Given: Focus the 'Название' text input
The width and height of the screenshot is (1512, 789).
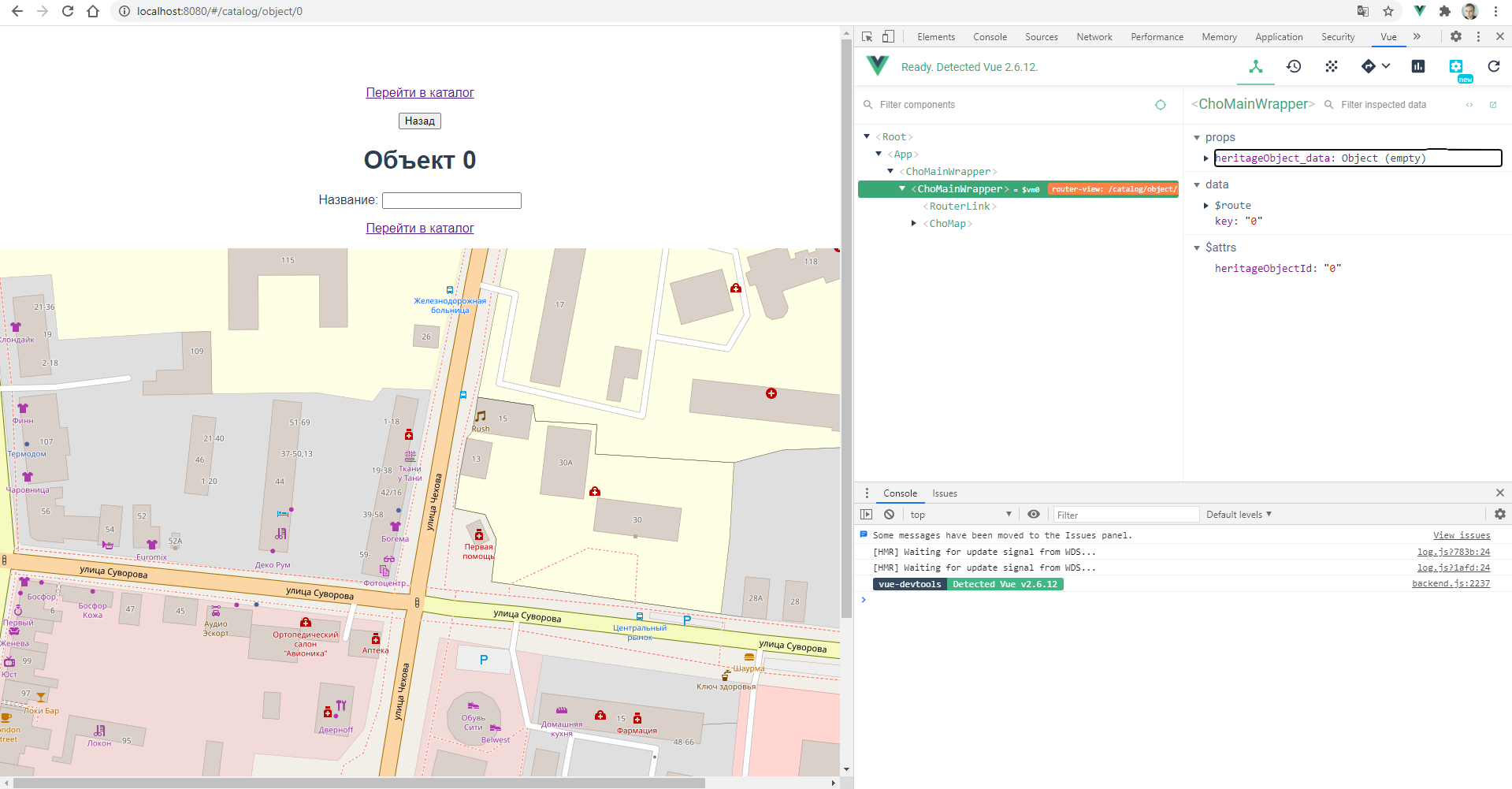Looking at the screenshot, I should tap(451, 200).
